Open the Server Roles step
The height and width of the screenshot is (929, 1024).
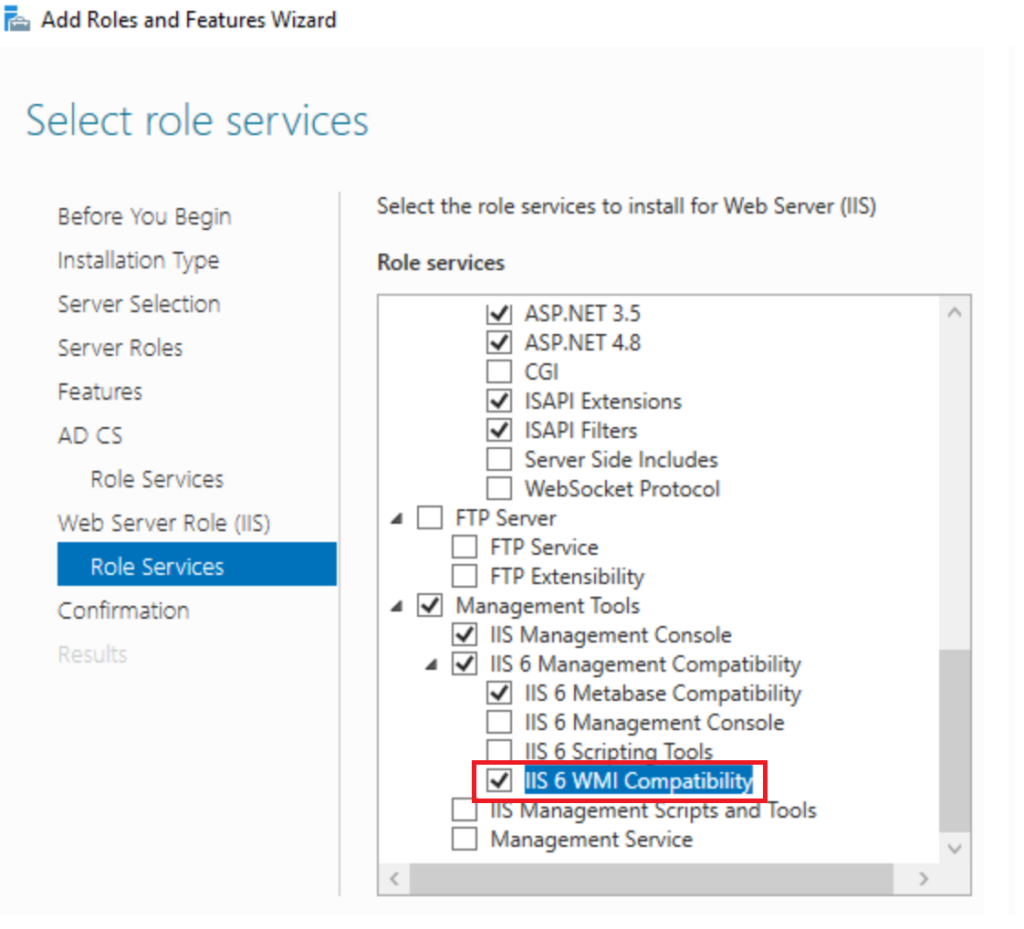pos(121,349)
